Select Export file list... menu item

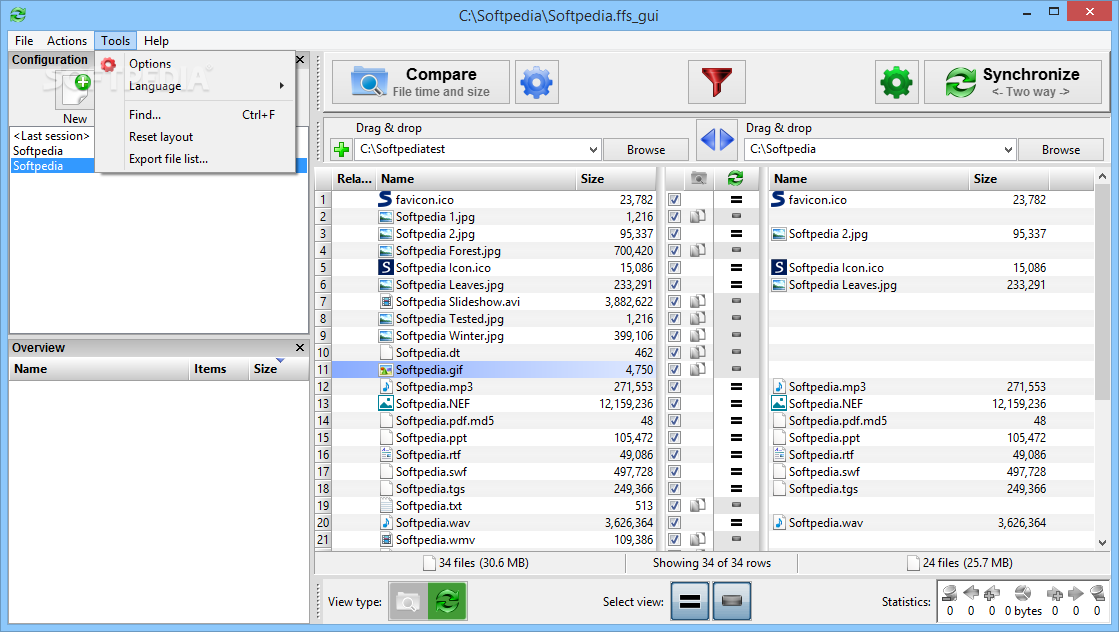pos(196,159)
